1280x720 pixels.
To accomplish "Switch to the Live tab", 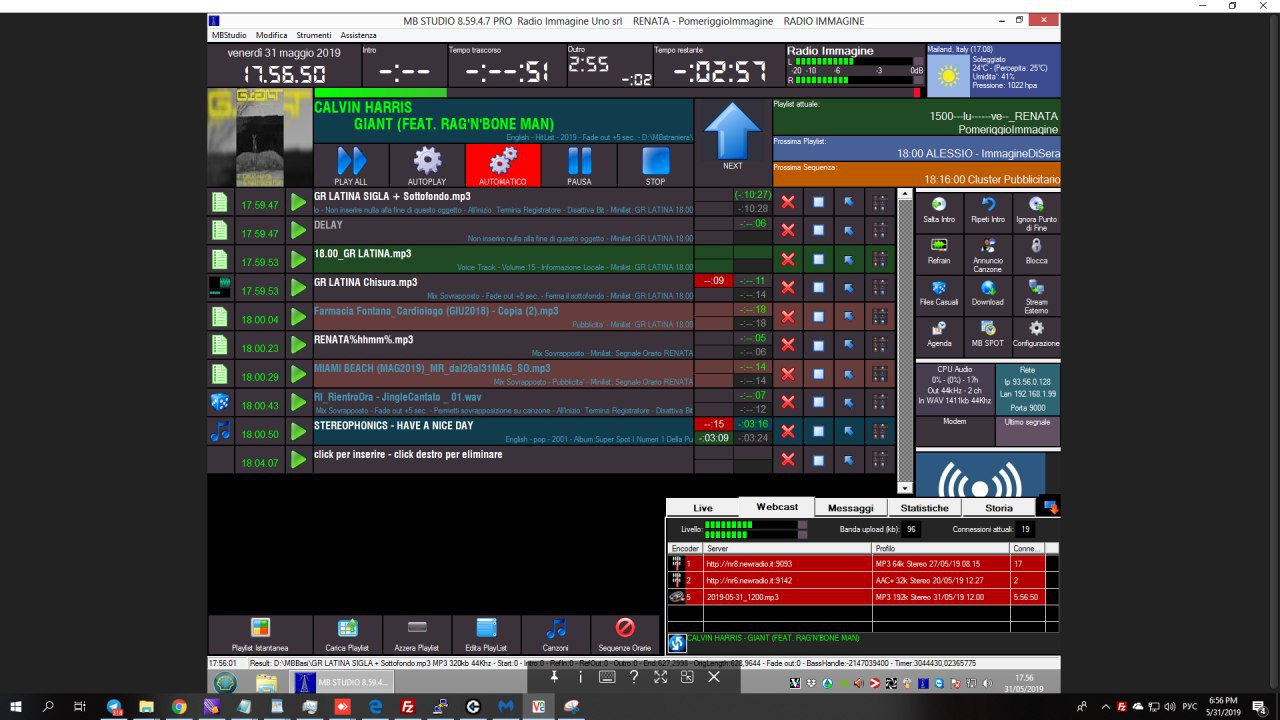I will (703, 508).
